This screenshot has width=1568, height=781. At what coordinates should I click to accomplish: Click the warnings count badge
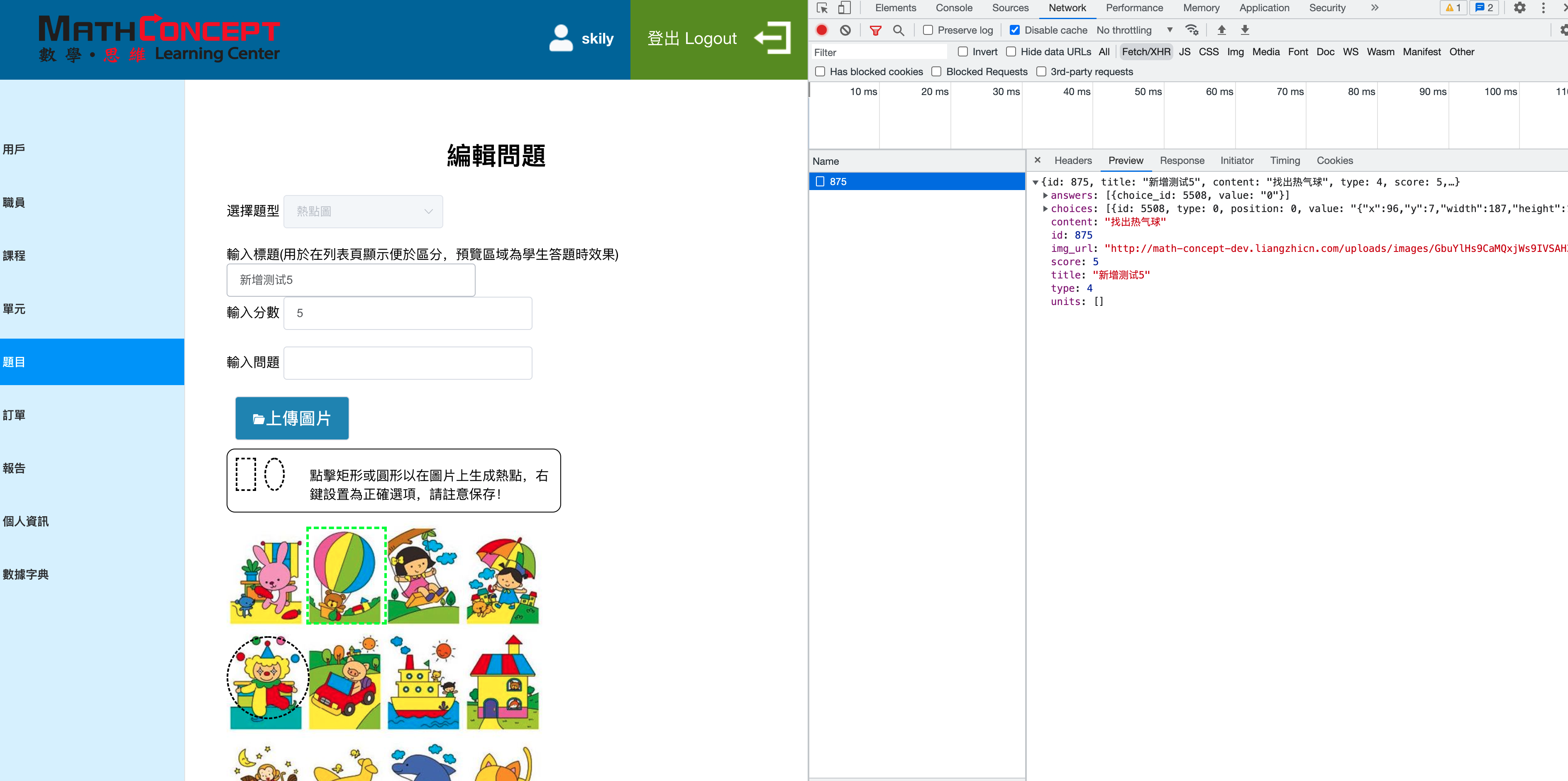point(1453,8)
